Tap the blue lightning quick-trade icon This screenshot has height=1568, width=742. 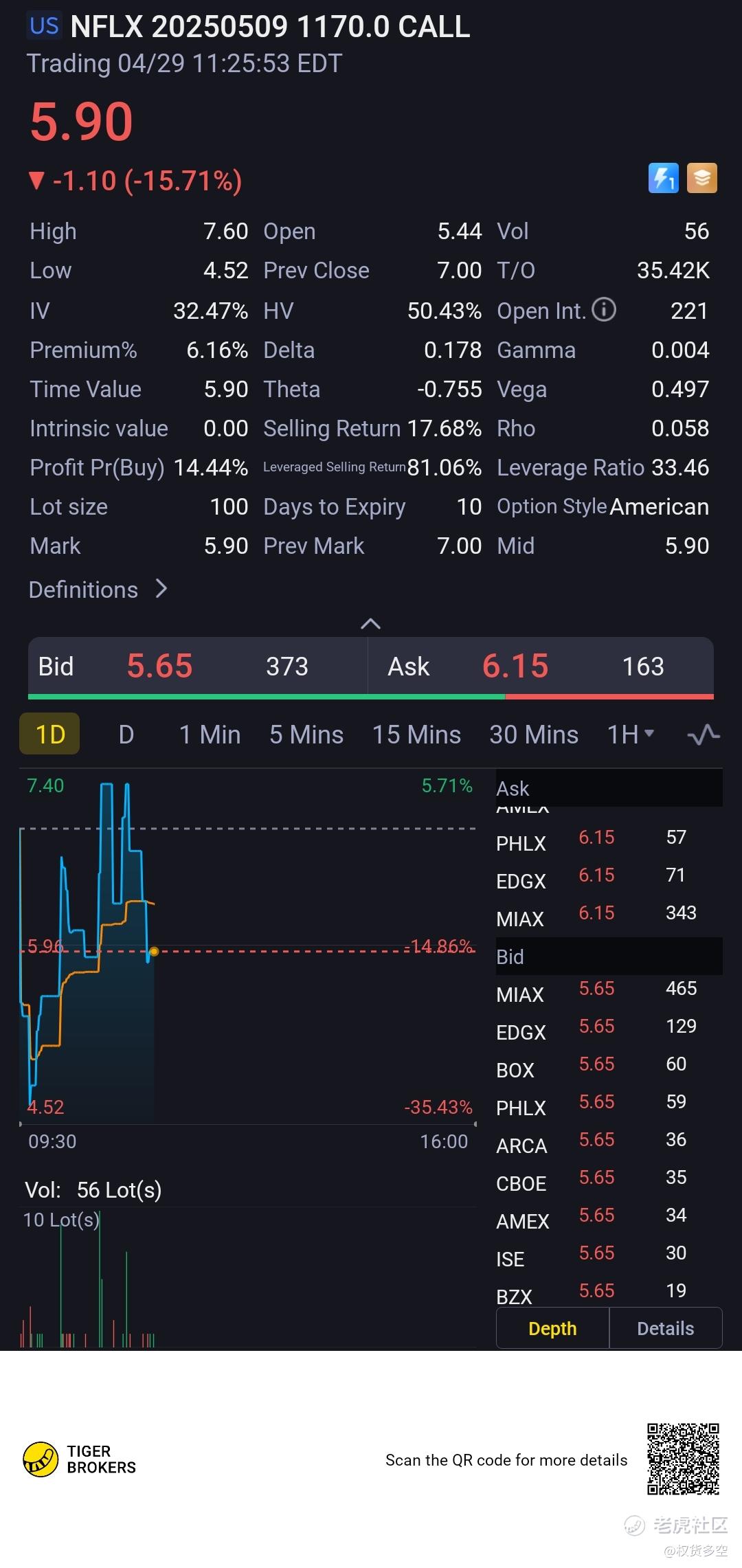click(663, 179)
